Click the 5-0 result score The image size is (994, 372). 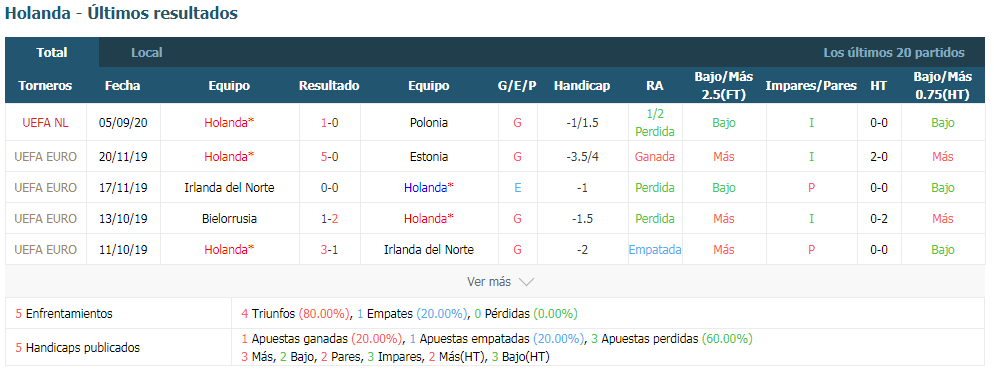pos(329,157)
